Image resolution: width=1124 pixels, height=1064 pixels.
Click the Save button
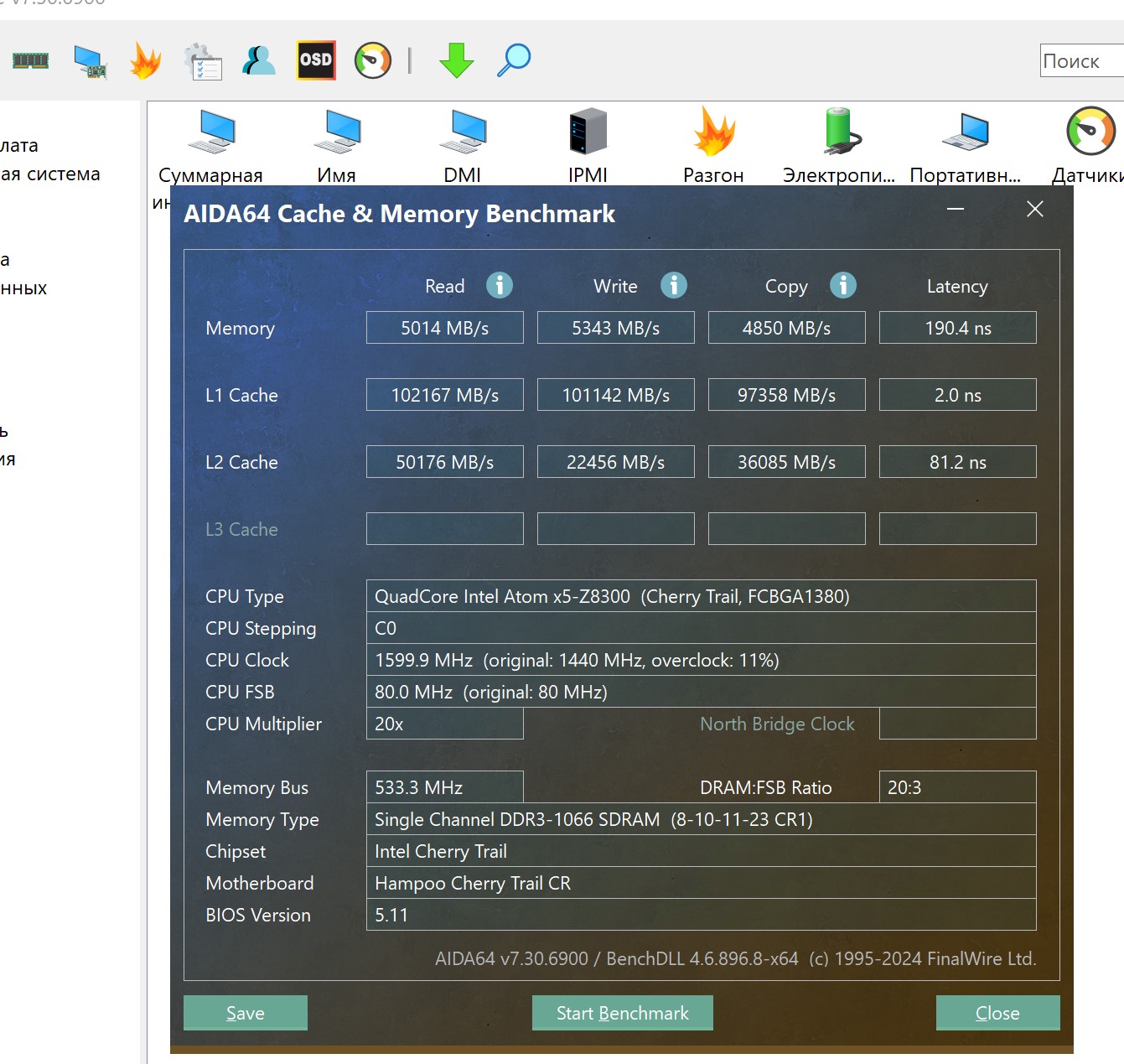[x=246, y=1013]
